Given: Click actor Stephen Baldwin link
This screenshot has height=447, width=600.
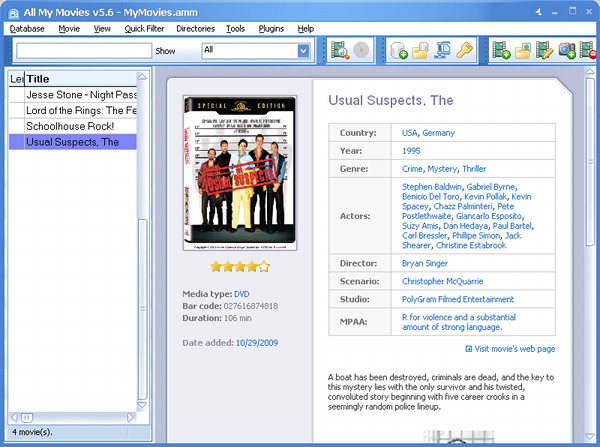Looking at the screenshot, I should [432, 187].
